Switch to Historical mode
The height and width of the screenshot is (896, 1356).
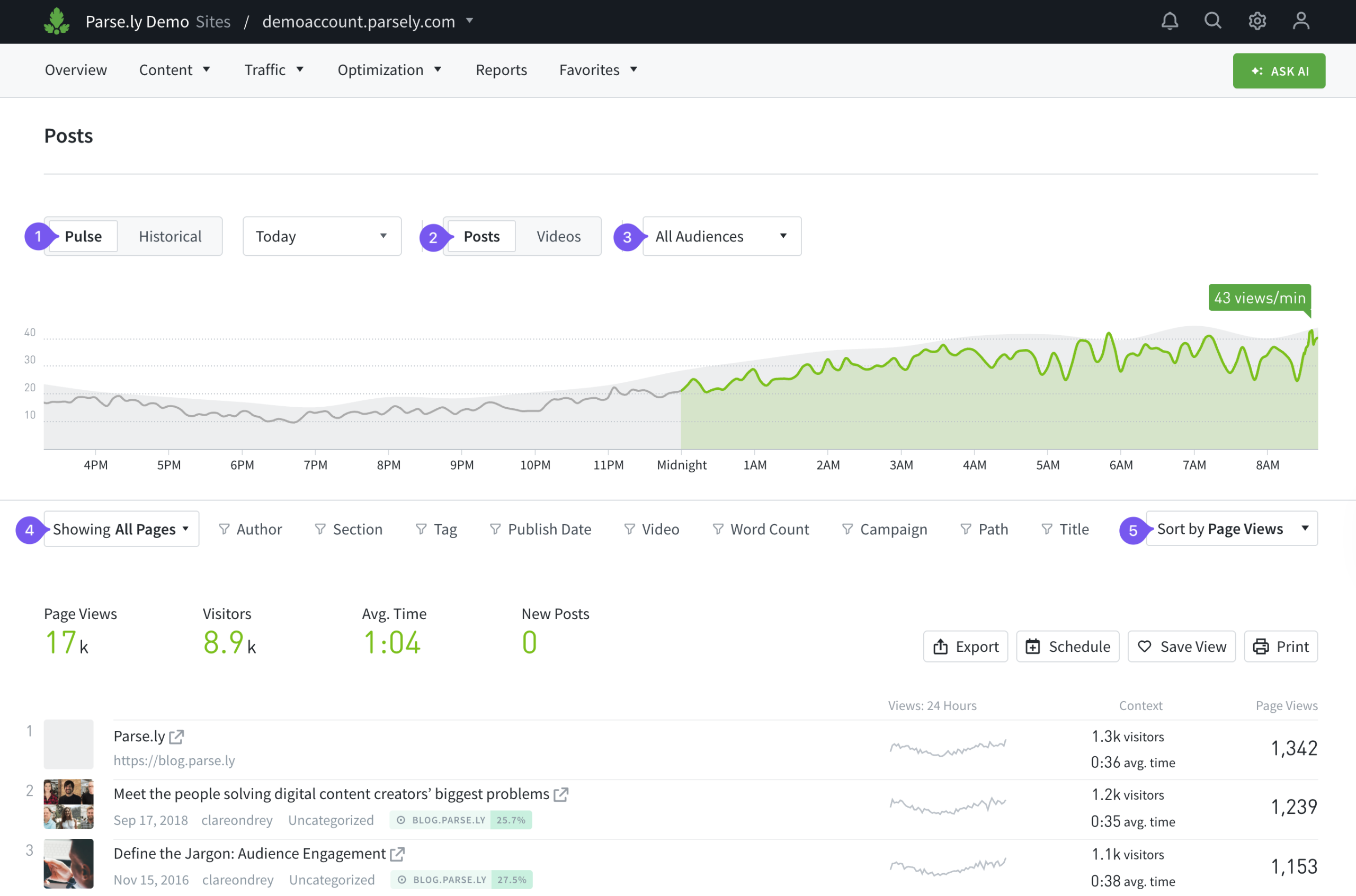coord(169,236)
